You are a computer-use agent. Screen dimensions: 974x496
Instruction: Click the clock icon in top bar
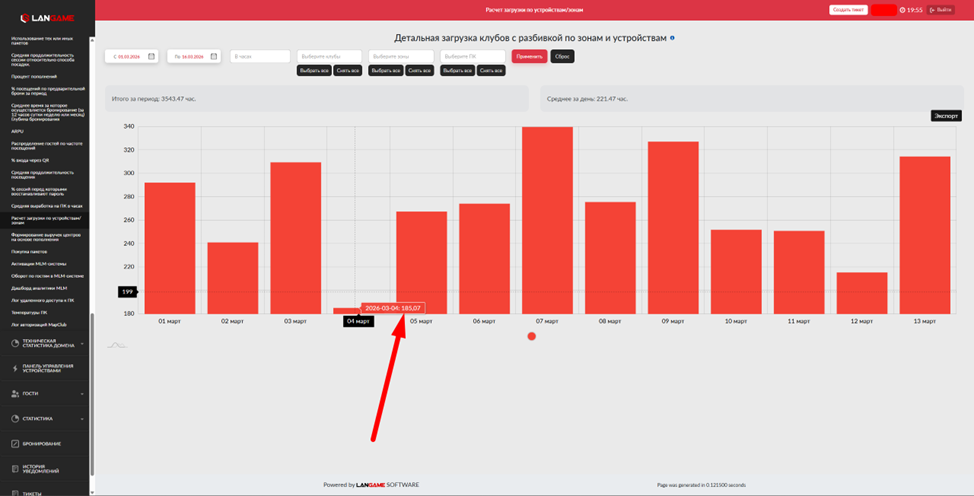tap(902, 10)
